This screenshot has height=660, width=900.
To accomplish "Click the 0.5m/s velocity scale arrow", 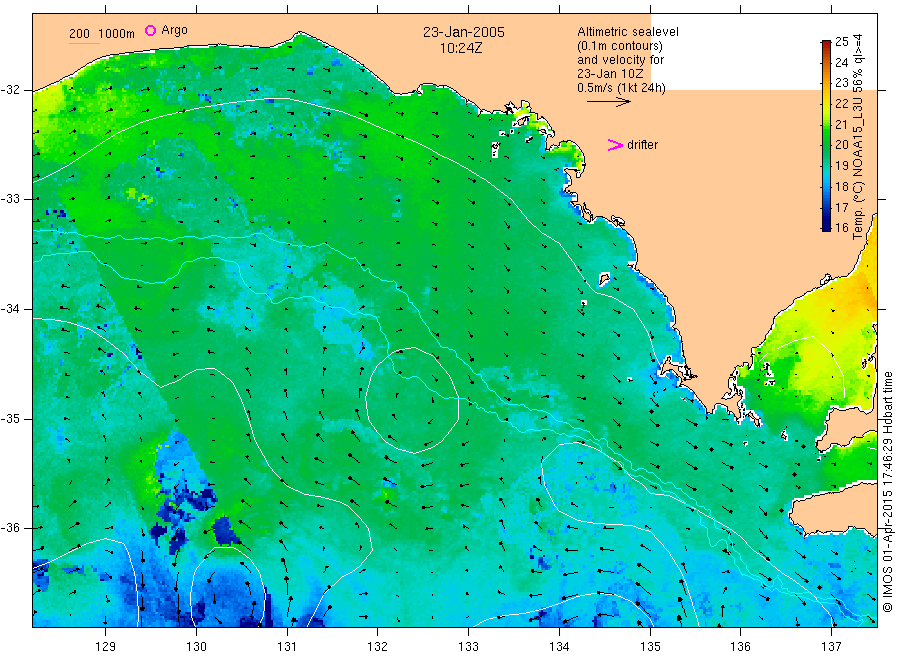I will point(608,102).
